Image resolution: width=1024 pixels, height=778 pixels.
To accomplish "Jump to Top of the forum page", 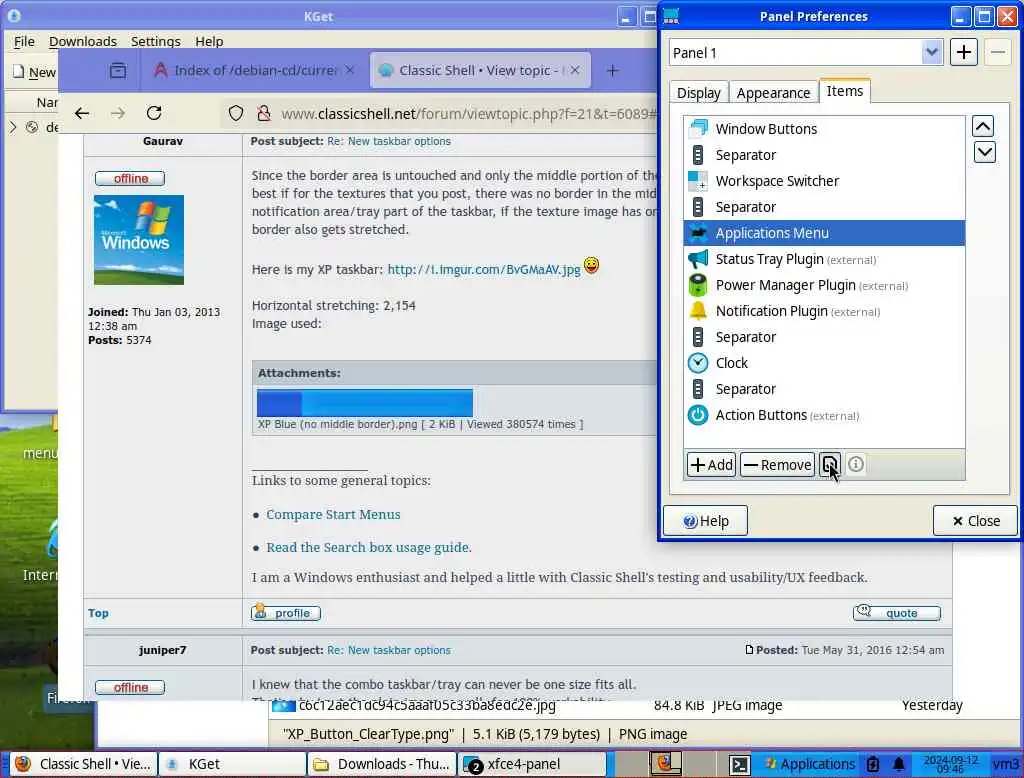I will 98,613.
